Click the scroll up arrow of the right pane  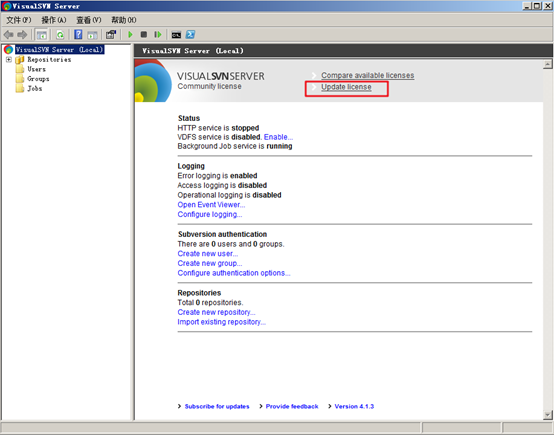pos(548,64)
